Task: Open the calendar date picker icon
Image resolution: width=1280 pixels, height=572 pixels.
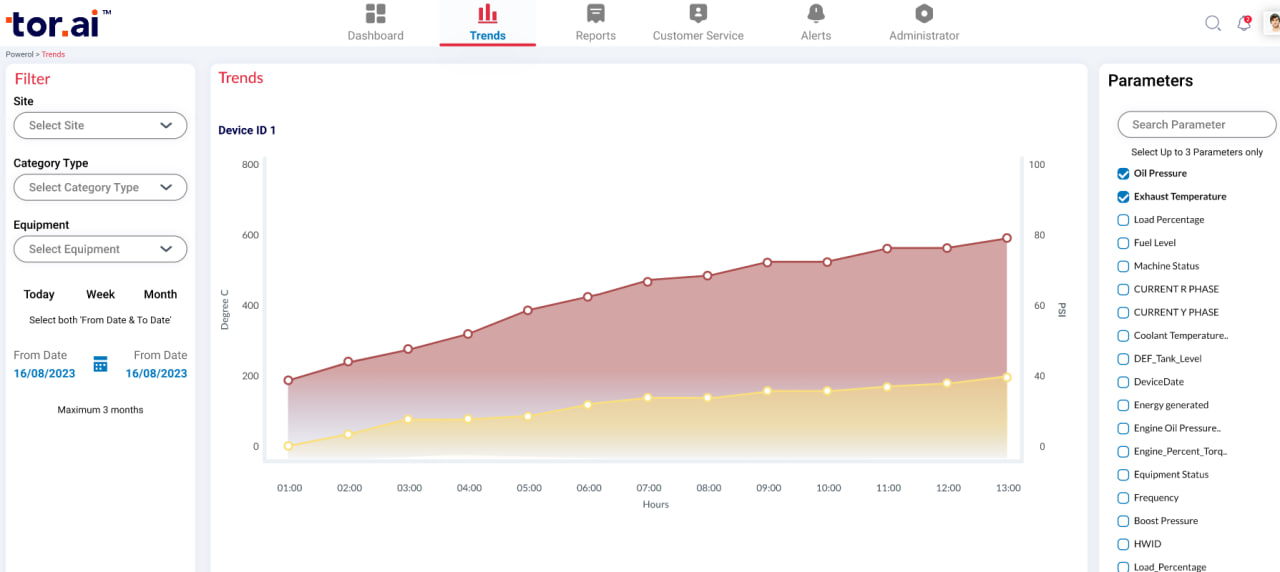Action: pos(100,364)
